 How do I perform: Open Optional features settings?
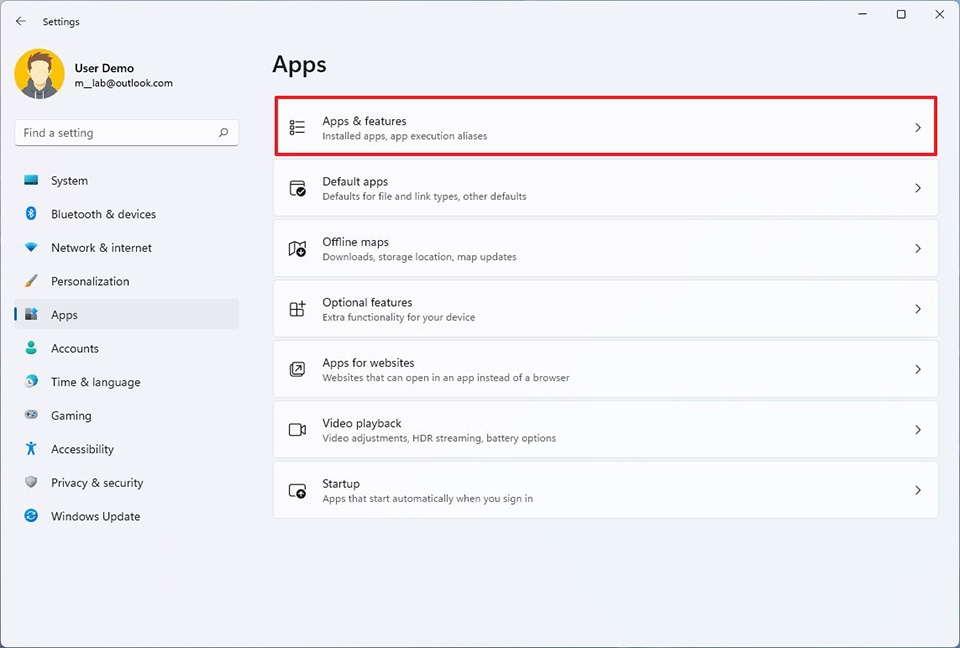tap(605, 309)
